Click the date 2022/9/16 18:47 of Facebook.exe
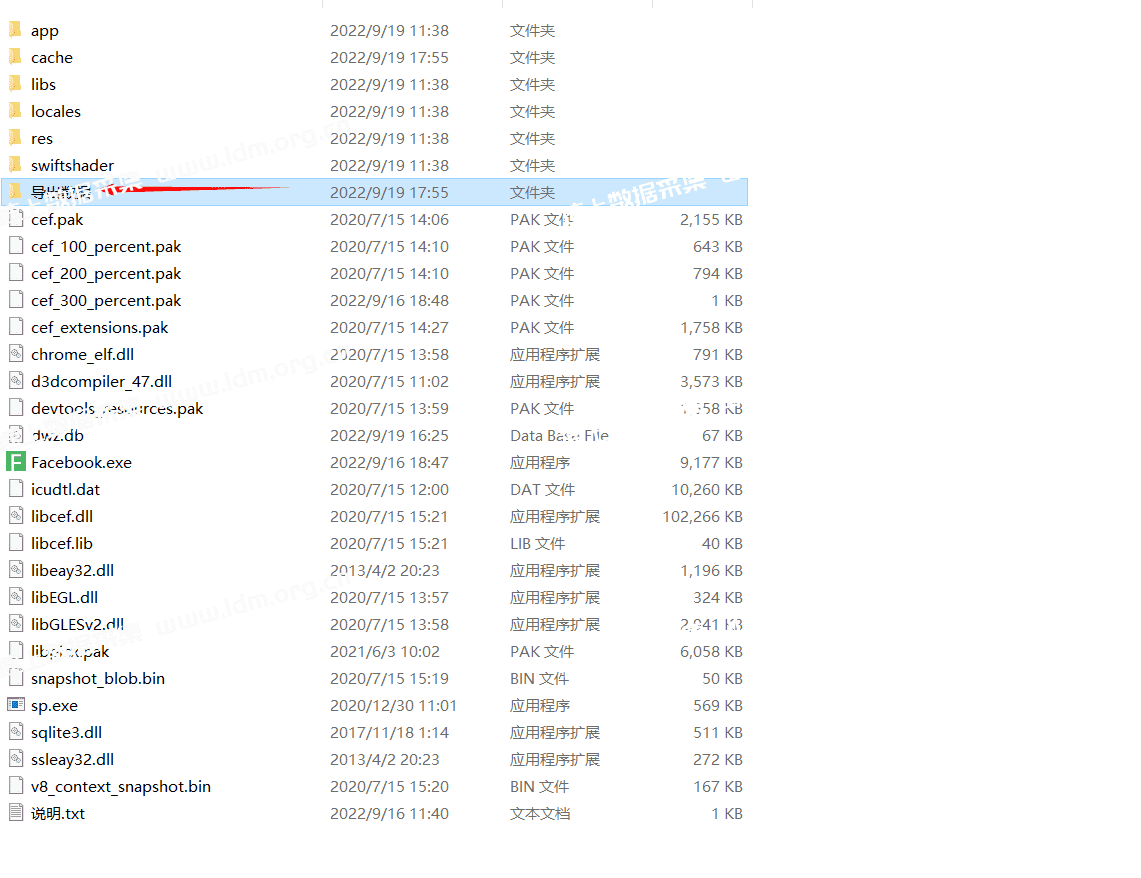This screenshot has width=1141, height=878. point(389,463)
